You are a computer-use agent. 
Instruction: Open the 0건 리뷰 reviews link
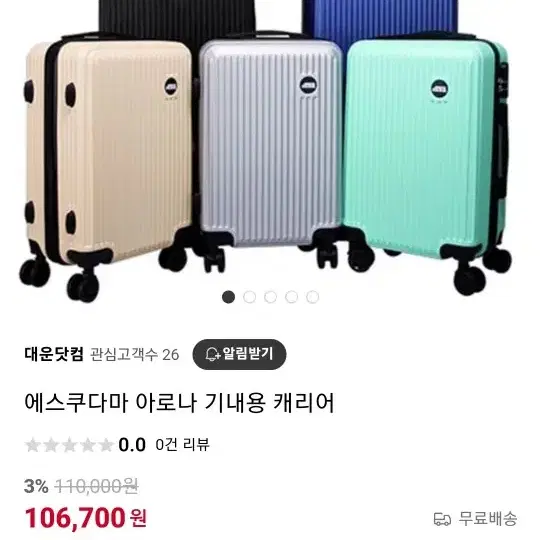(x=182, y=445)
